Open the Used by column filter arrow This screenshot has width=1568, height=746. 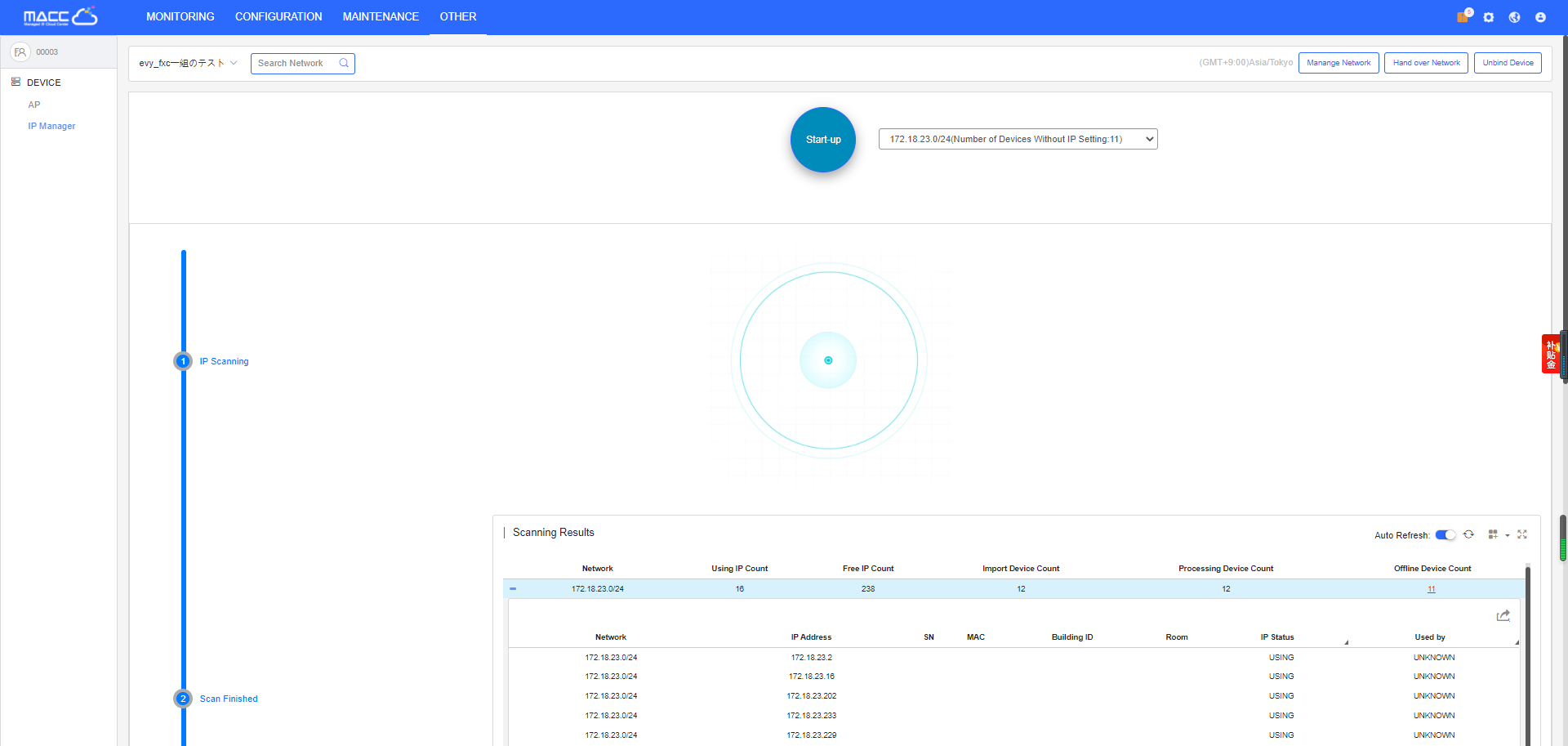tap(1517, 642)
